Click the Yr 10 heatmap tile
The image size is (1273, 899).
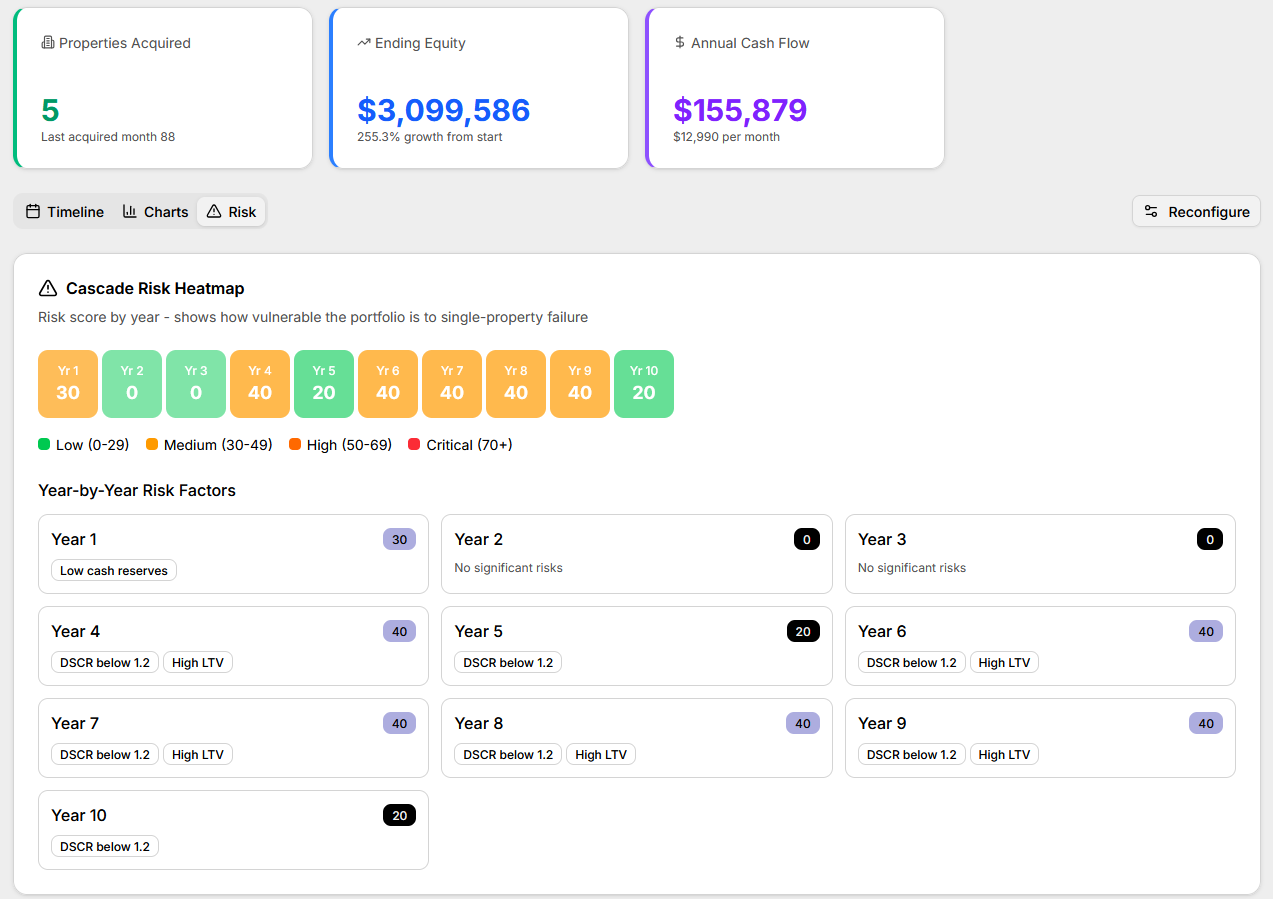coord(644,384)
